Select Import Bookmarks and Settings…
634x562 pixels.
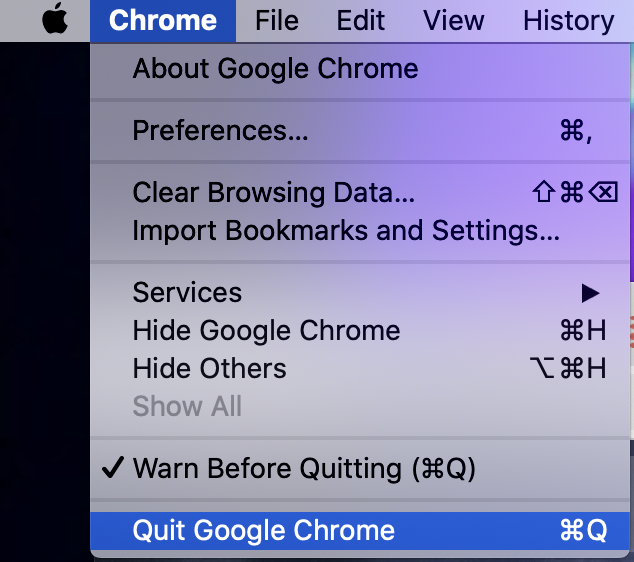(360, 230)
